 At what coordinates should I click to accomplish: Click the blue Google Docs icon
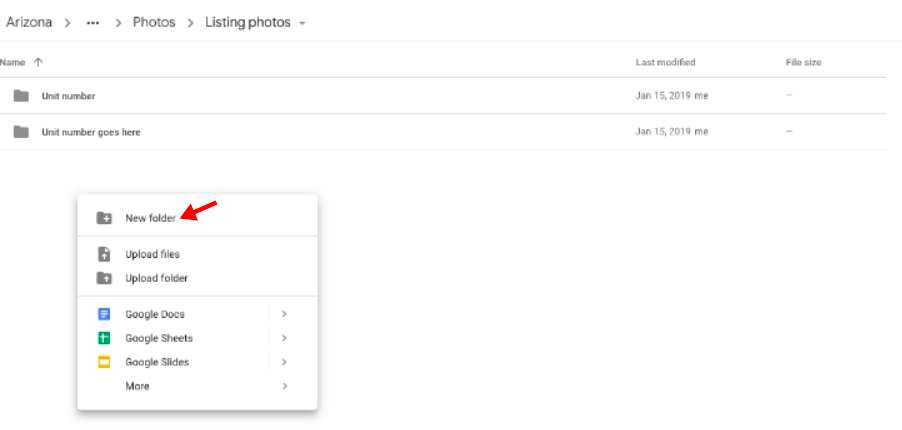(104, 314)
